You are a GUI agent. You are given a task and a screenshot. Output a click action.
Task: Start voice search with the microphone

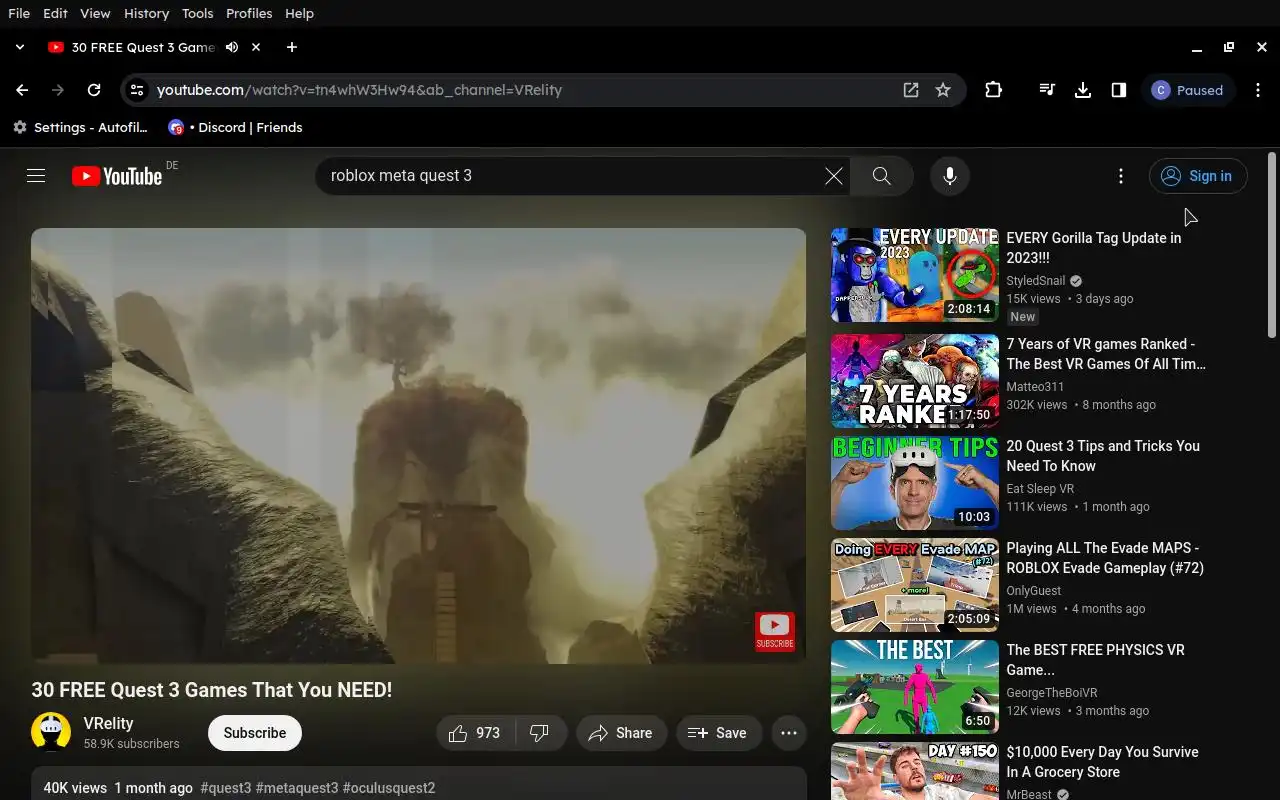point(950,176)
